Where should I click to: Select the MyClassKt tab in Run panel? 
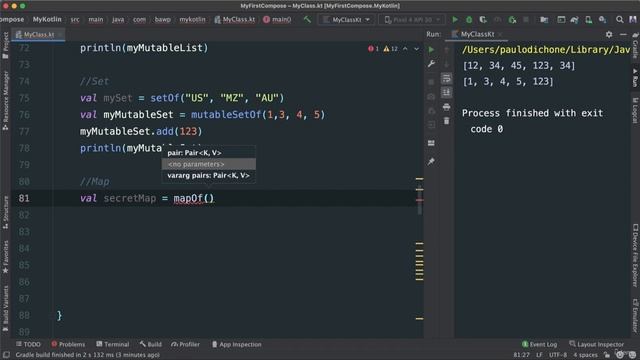pyautogui.click(x=478, y=34)
